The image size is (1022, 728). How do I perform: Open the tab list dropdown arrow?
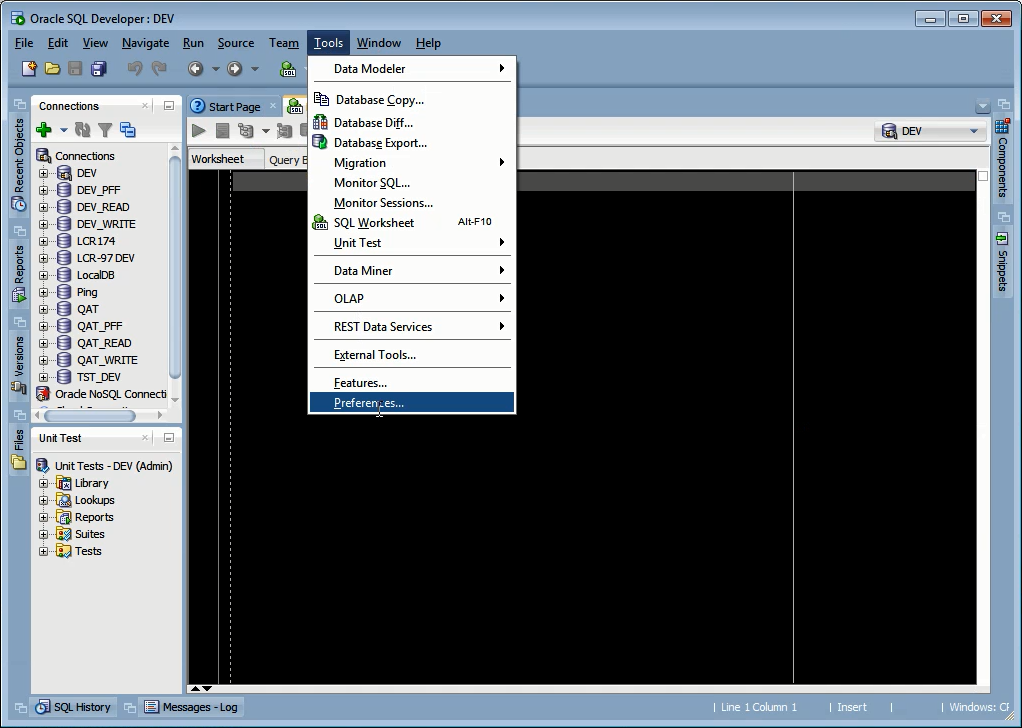tap(983, 106)
